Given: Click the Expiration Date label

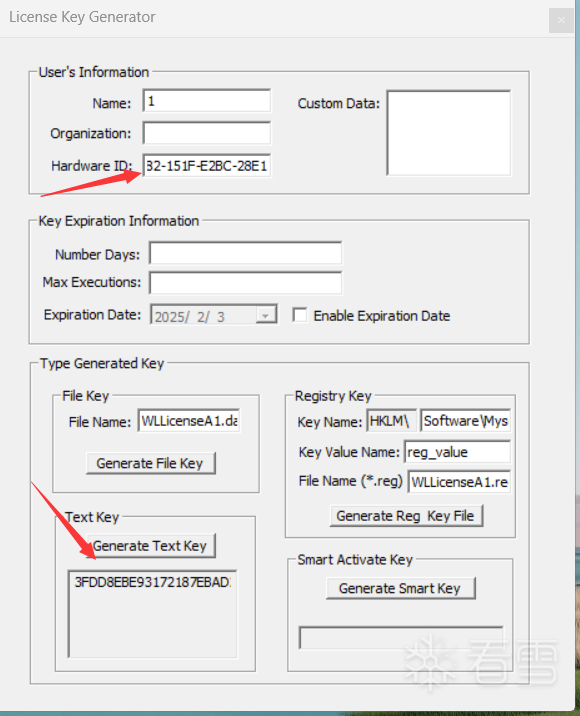Looking at the screenshot, I should click(x=92, y=315).
